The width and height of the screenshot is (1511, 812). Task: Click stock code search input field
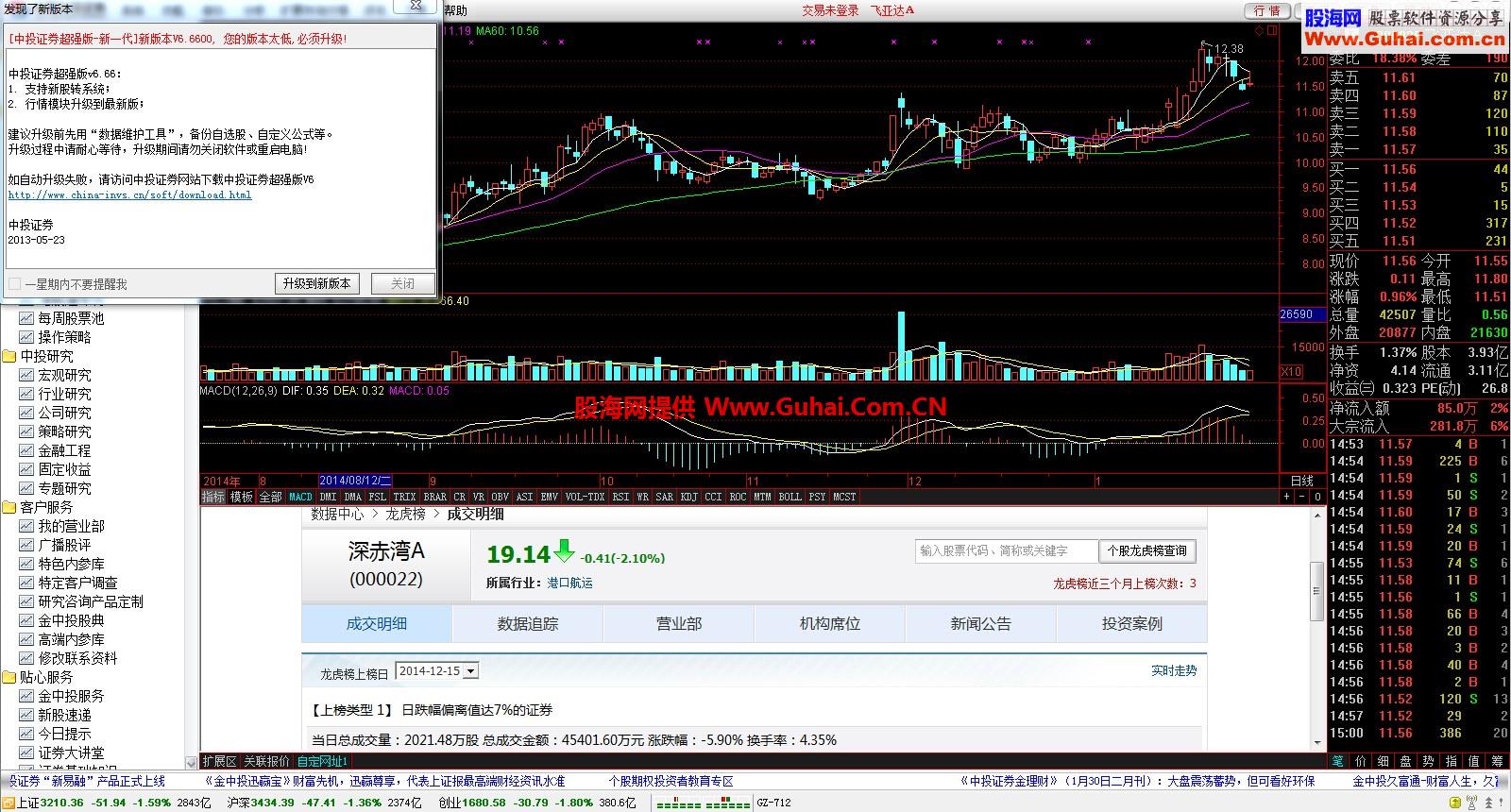coord(1007,550)
